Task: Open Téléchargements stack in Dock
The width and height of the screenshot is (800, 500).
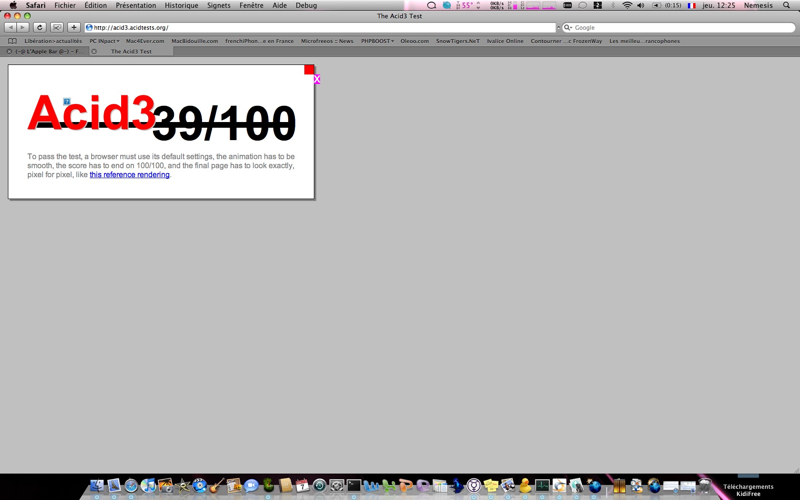Action: (748, 486)
